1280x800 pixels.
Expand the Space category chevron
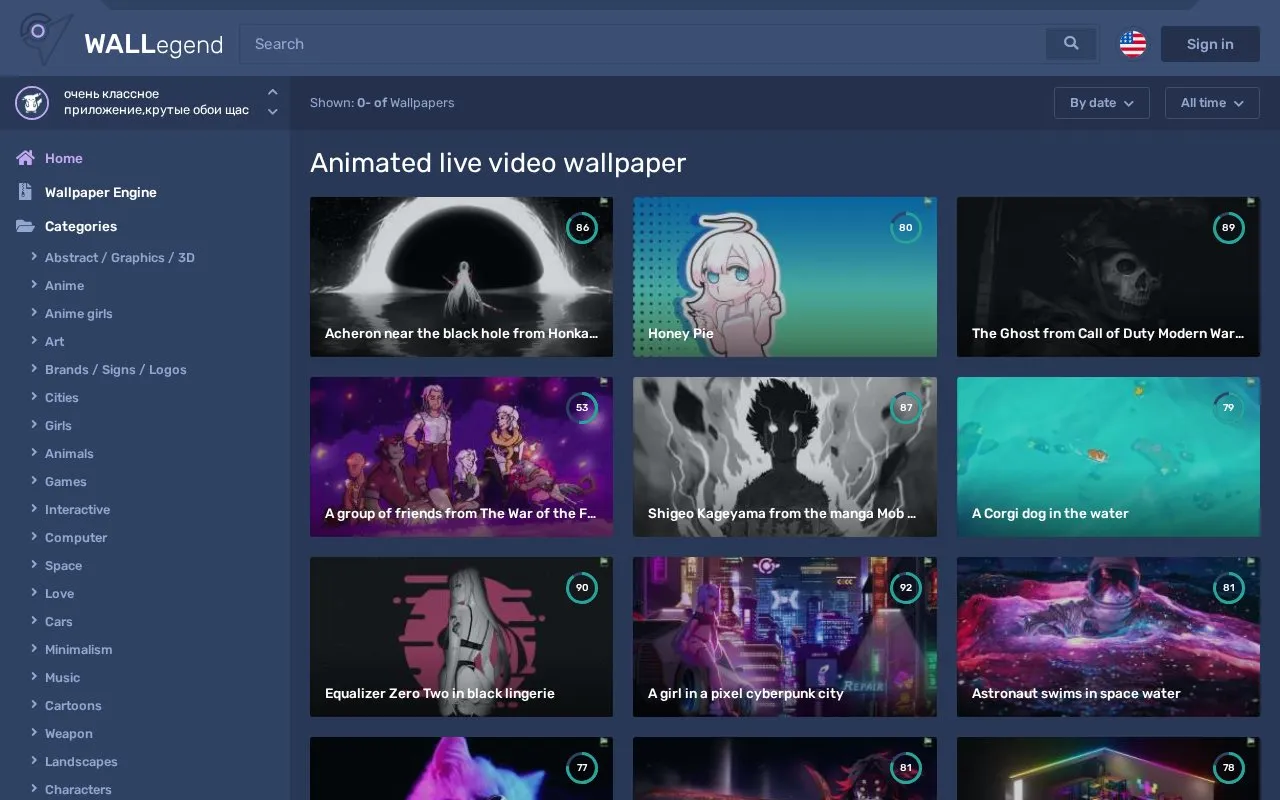coord(34,565)
